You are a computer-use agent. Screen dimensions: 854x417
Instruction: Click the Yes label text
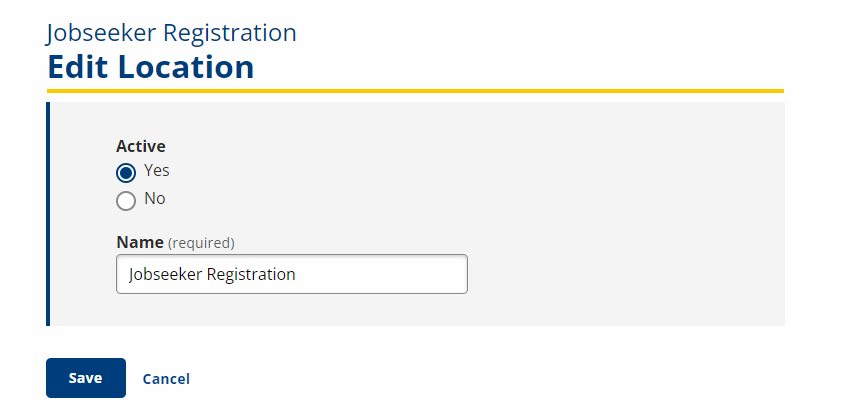157,171
